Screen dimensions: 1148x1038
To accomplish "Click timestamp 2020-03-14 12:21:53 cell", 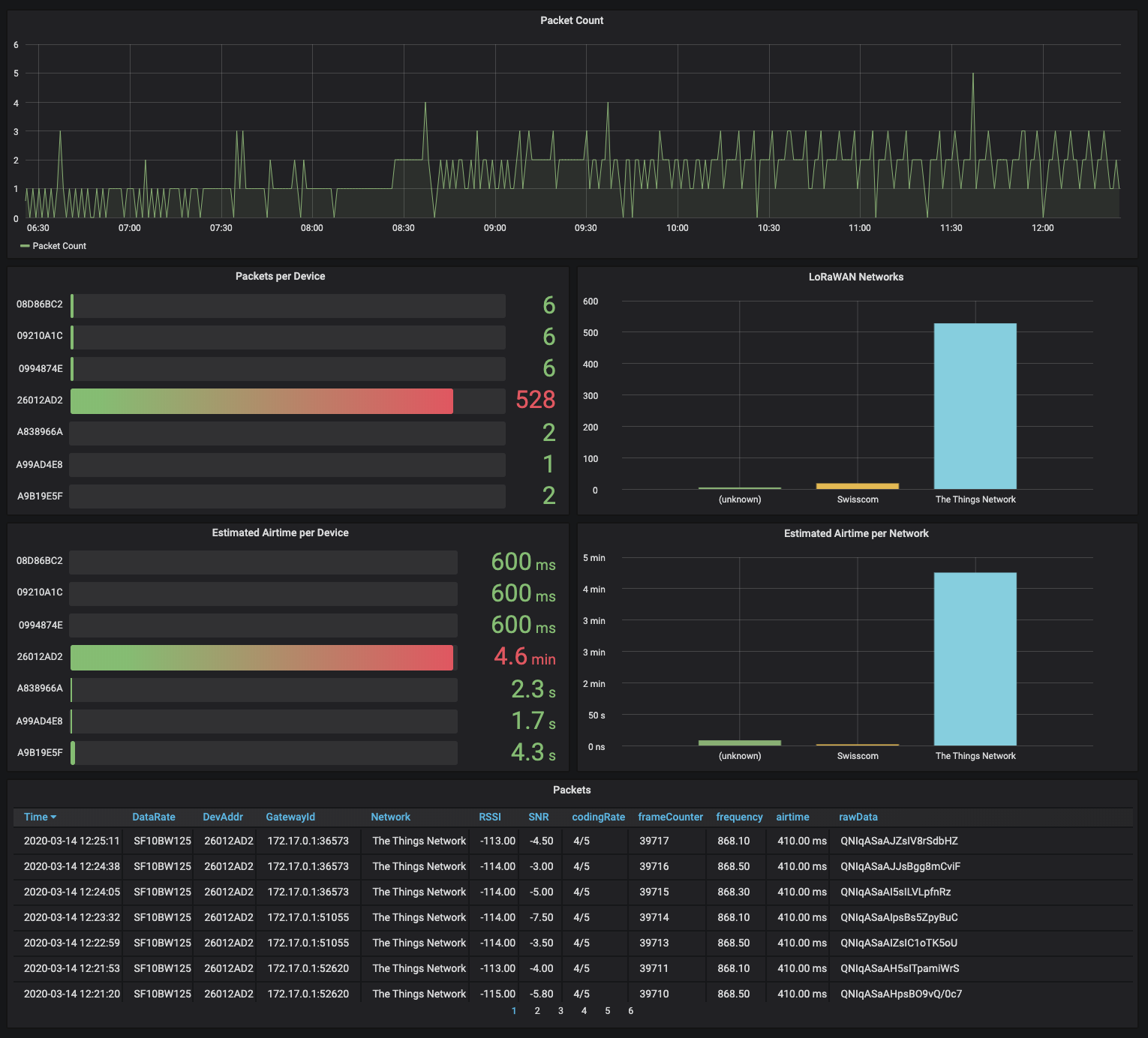I will coord(71,968).
